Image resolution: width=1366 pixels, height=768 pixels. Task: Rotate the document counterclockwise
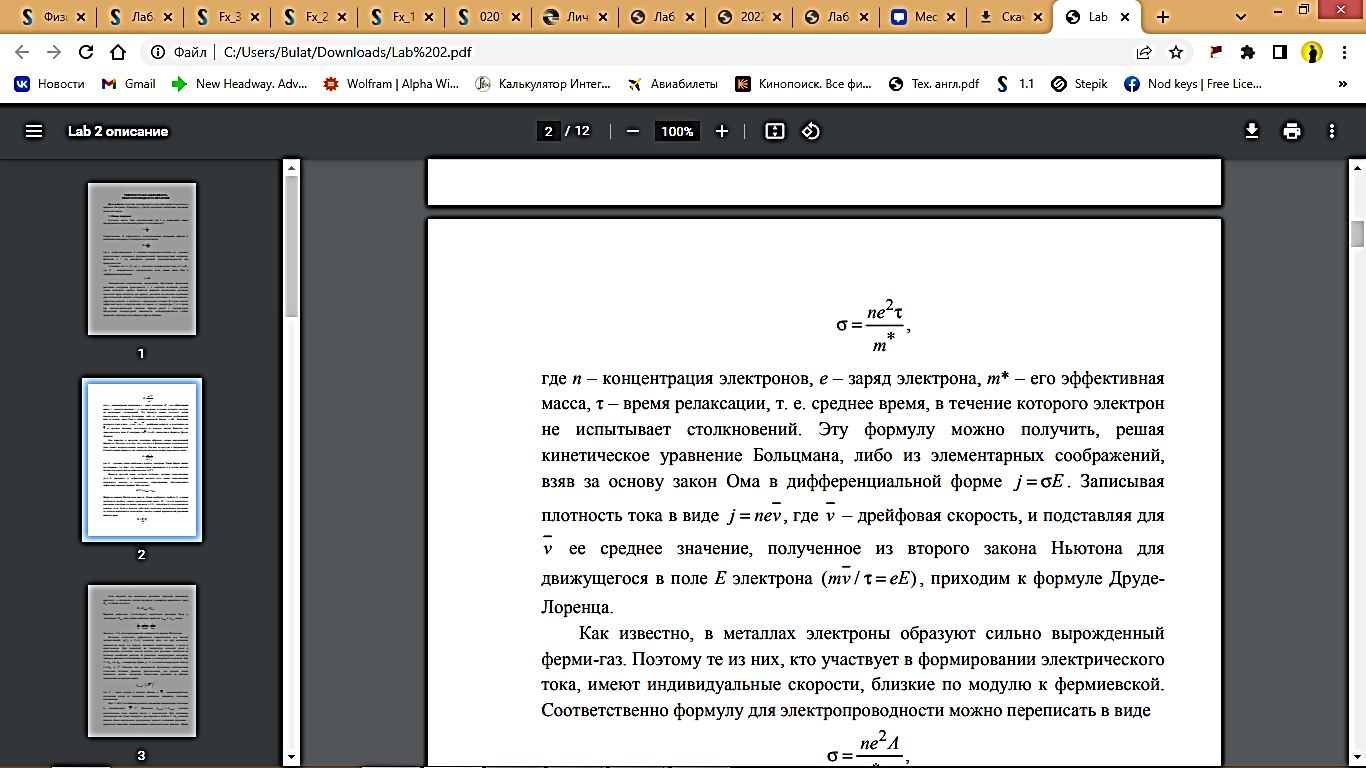(811, 131)
